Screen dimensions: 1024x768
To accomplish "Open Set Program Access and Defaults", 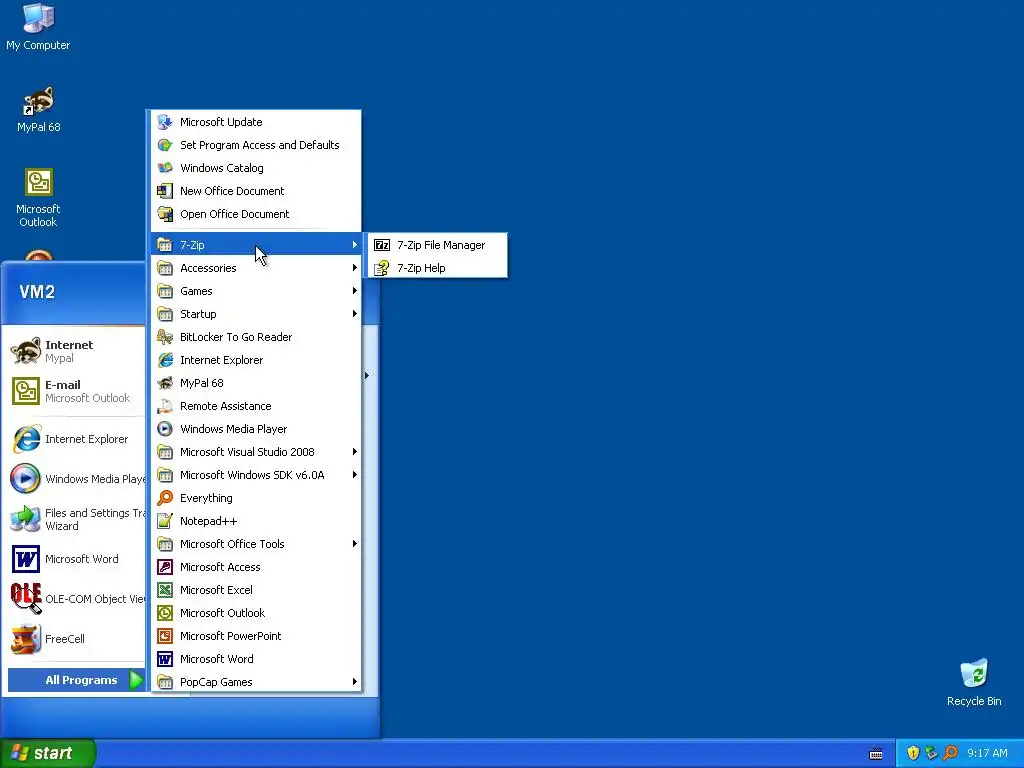I will click(256, 145).
